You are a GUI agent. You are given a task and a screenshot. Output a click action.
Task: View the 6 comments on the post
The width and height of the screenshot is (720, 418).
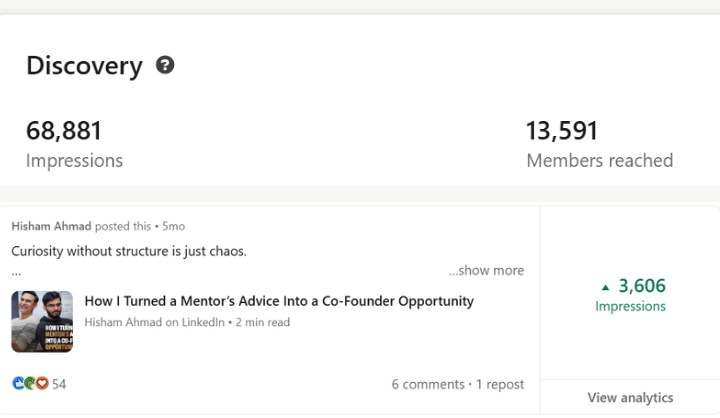click(428, 384)
